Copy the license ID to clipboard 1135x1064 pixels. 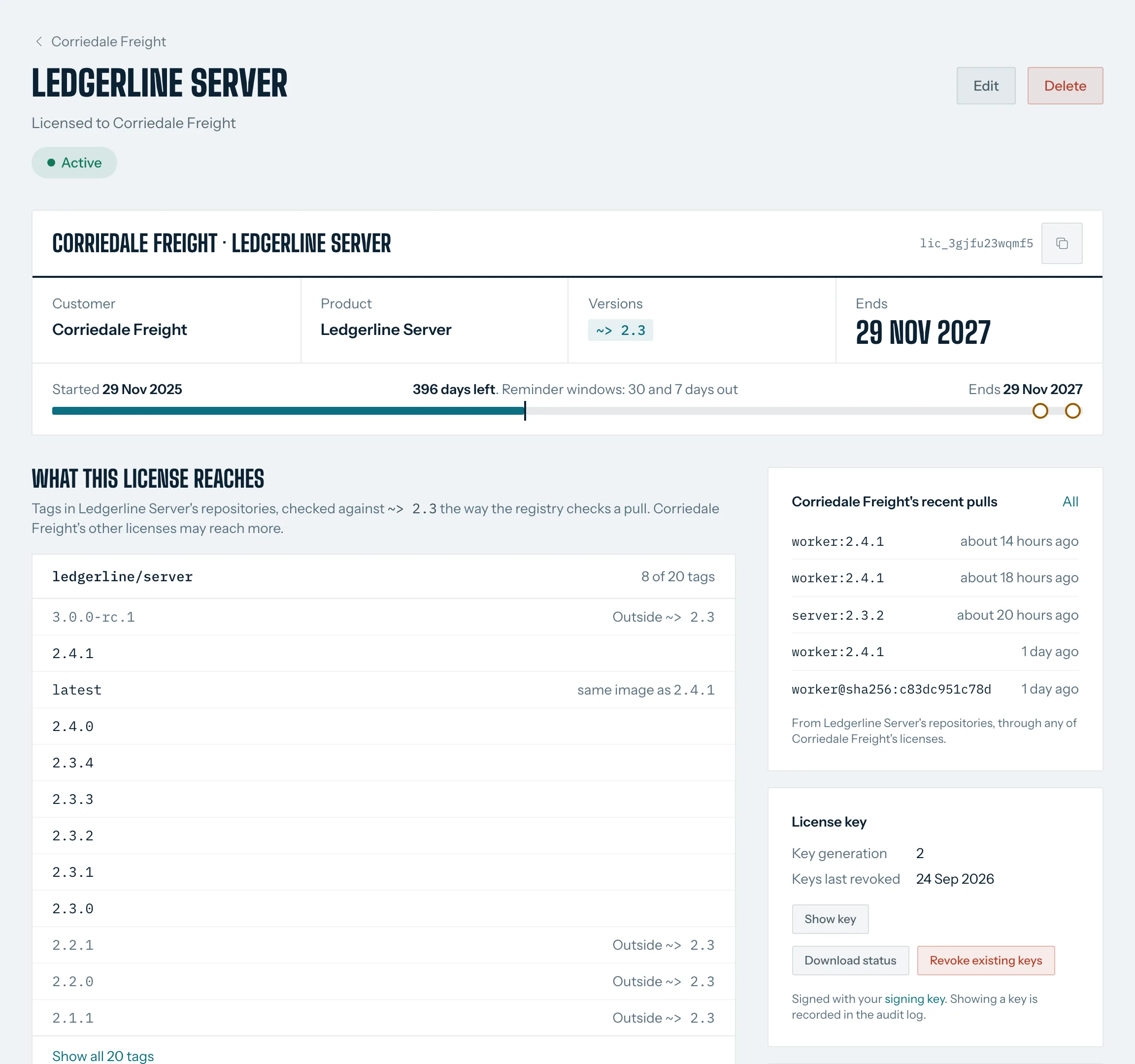click(1061, 243)
